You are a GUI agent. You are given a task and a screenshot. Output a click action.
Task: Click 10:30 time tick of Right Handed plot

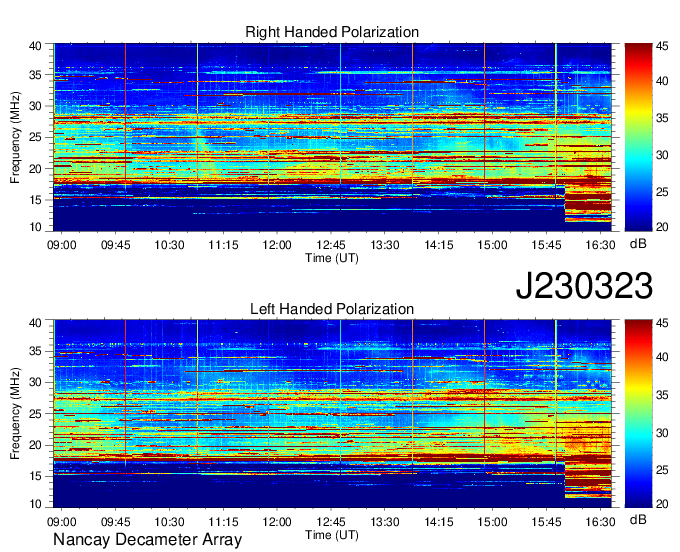pos(169,245)
